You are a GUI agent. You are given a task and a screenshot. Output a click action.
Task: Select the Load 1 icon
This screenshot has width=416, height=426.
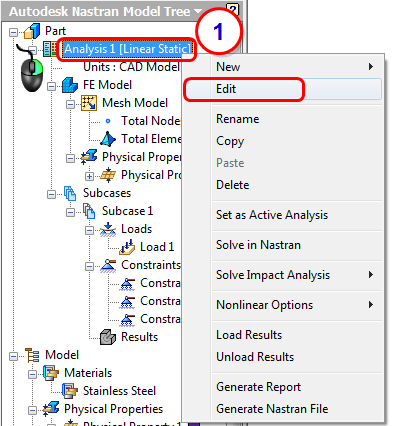tap(127, 247)
